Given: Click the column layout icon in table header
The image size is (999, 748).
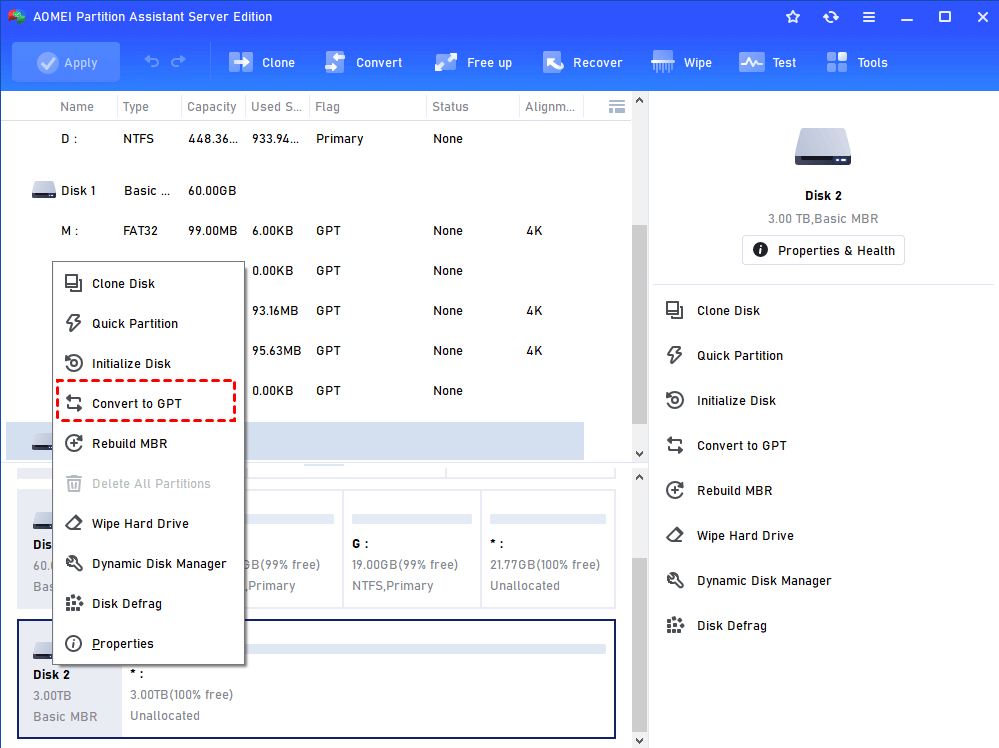Looking at the screenshot, I should (616, 106).
